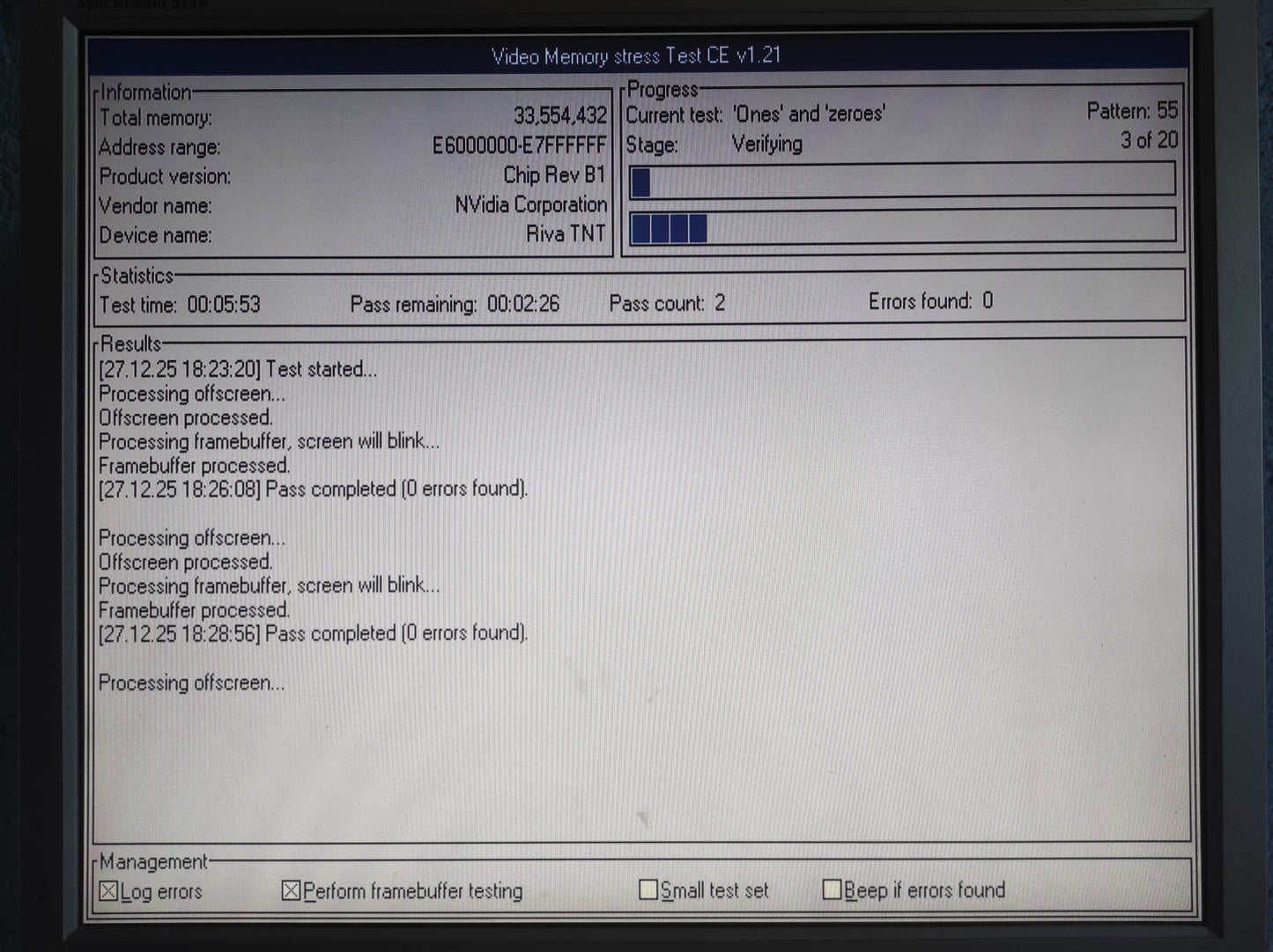Select the Pass remaining time 00:02:26
The height and width of the screenshot is (952, 1273).
[523, 304]
